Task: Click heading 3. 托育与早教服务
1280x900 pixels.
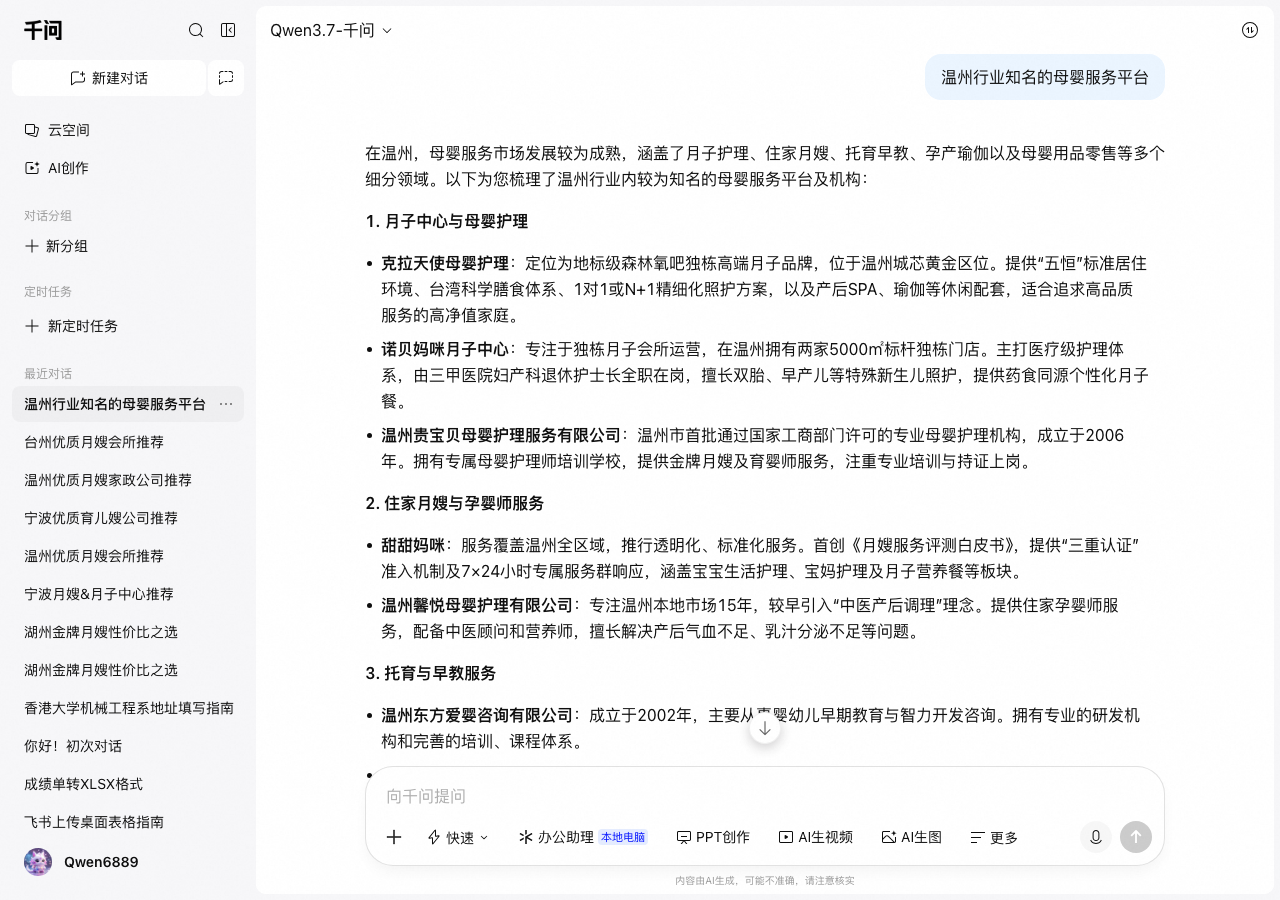Action: [x=430, y=673]
